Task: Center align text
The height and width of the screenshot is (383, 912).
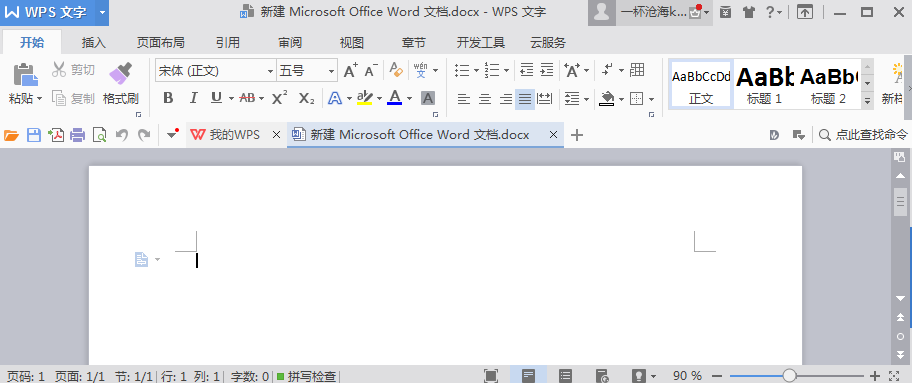Action: [484, 99]
